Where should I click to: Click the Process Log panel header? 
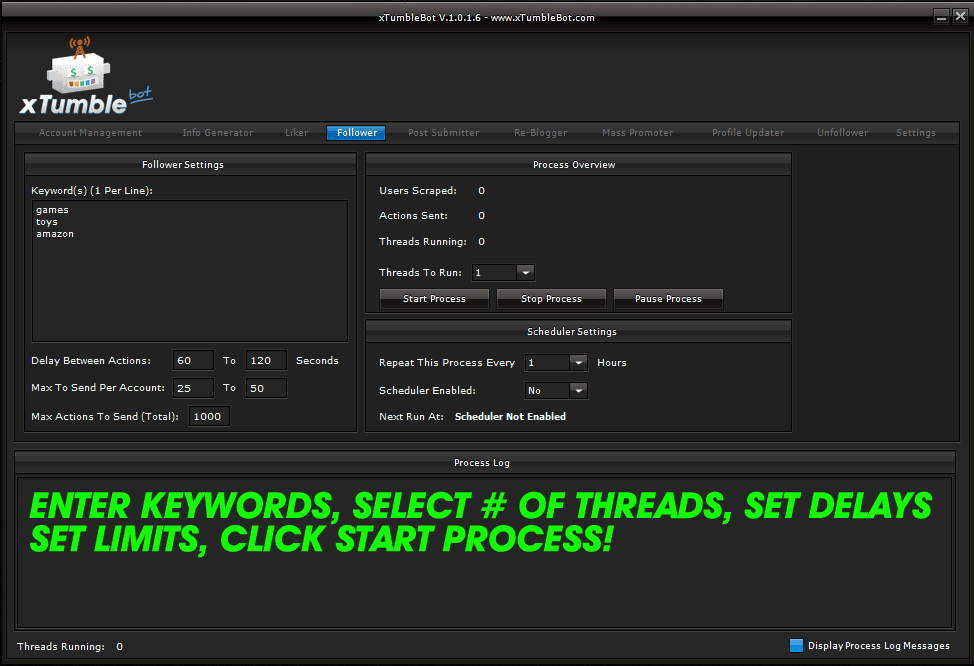[x=485, y=463]
